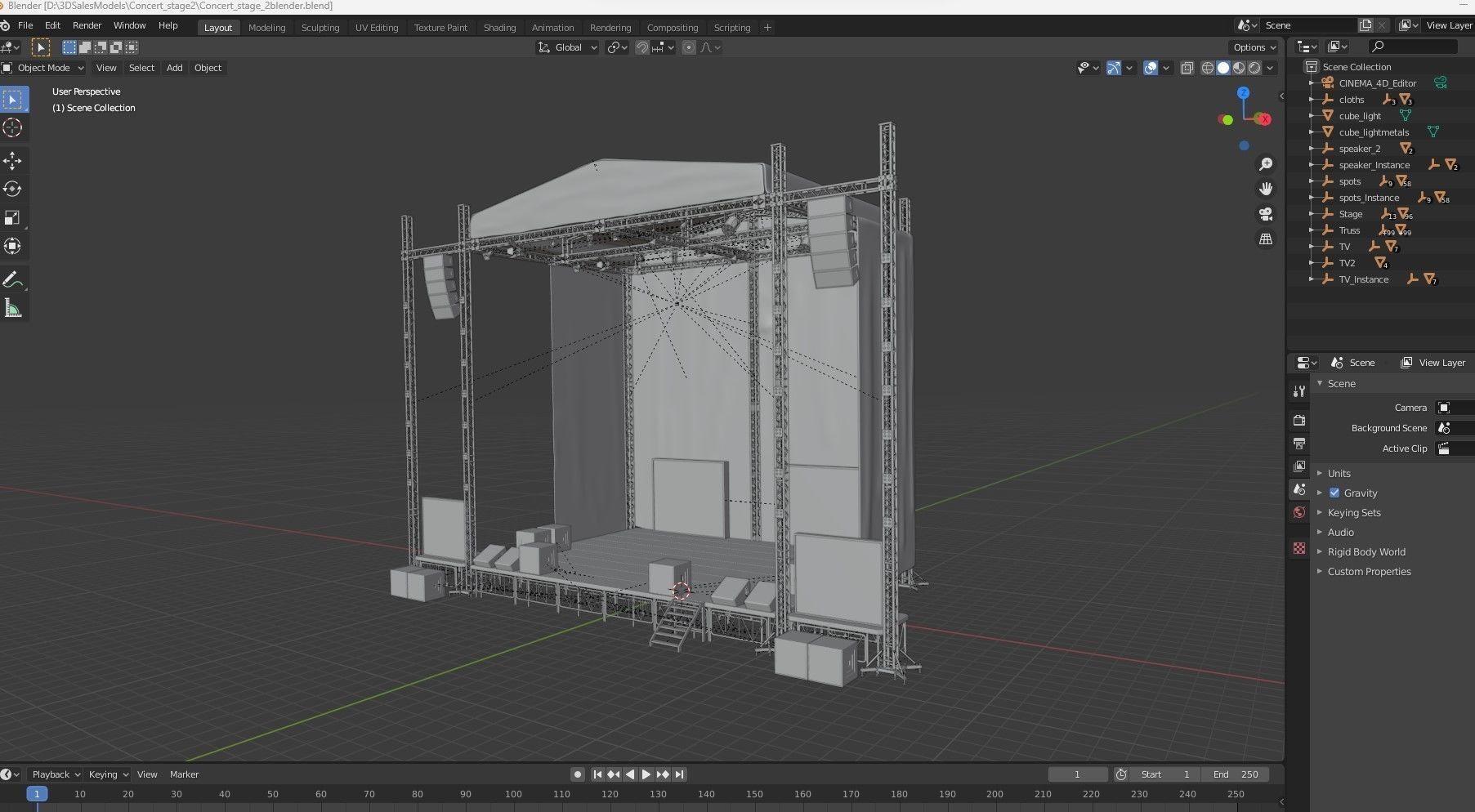Screen dimensions: 1475x812
Task: Click the X axis on navigation gizmo
Action: [x=1265, y=119]
